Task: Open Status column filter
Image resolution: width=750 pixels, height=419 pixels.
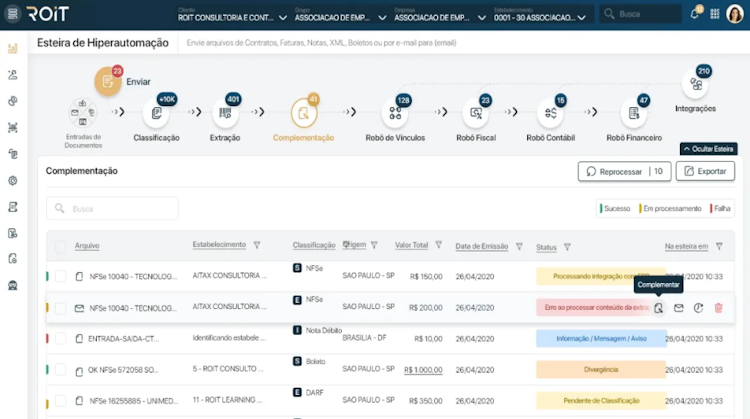Action: click(567, 247)
